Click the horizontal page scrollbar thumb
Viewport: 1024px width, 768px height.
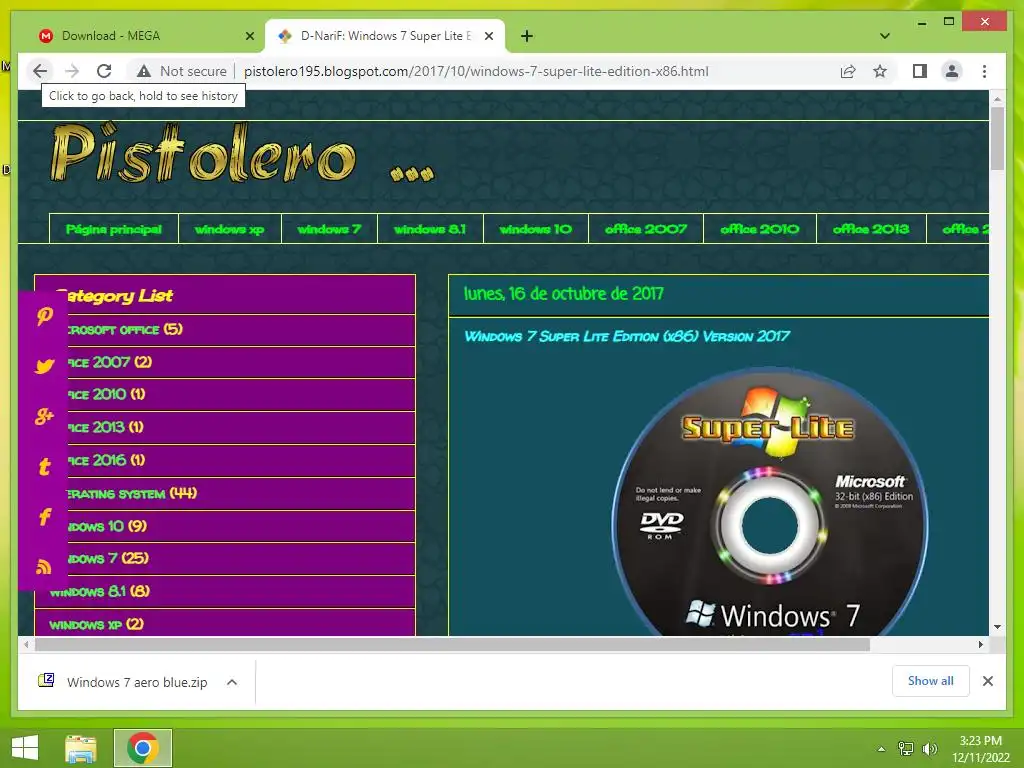pos(452,645)
